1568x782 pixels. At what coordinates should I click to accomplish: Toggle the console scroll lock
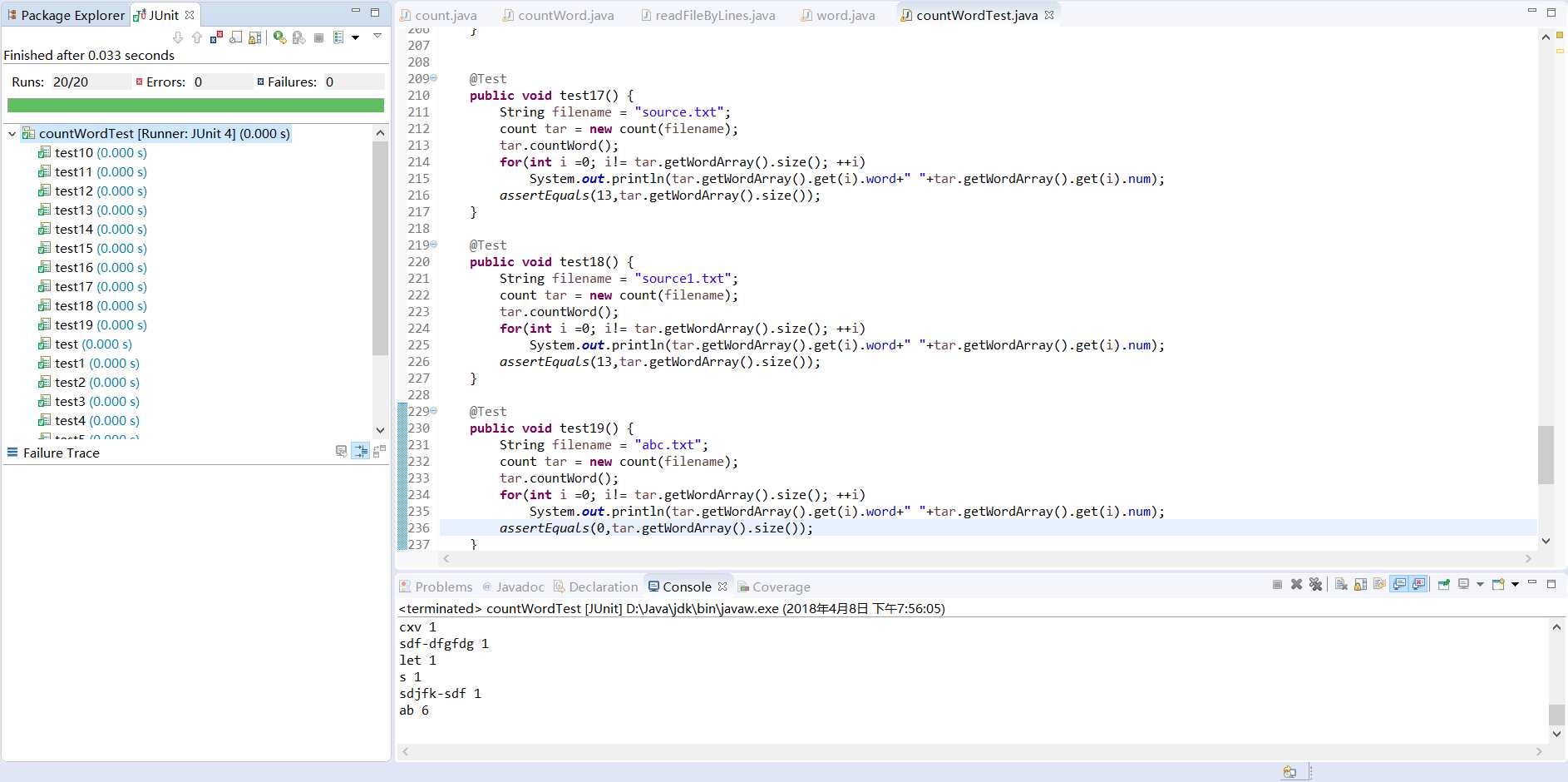click(1360, 585)
